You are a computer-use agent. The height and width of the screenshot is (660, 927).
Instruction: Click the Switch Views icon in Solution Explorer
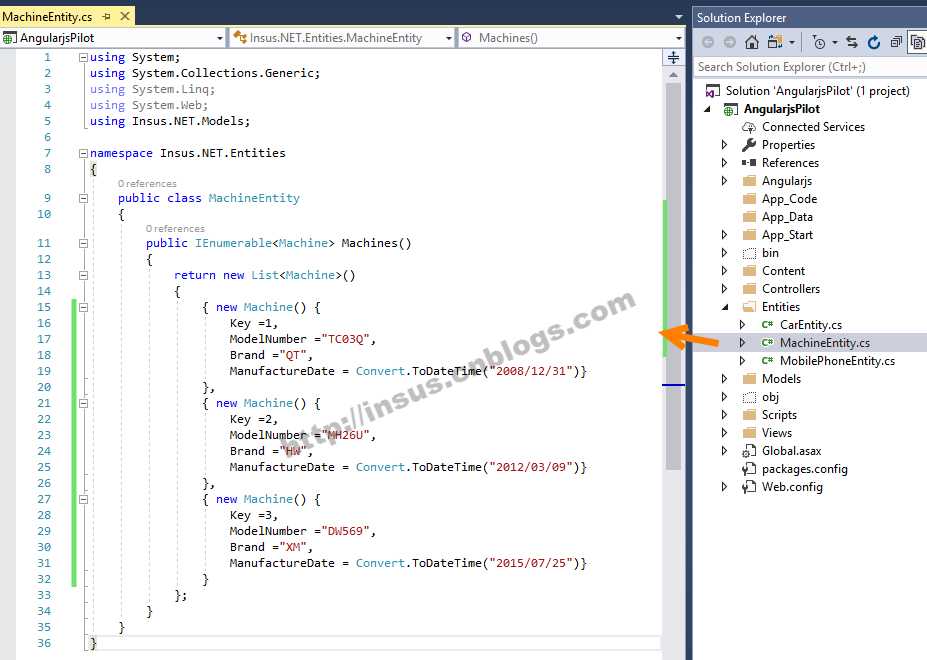[x=774, y=42]
